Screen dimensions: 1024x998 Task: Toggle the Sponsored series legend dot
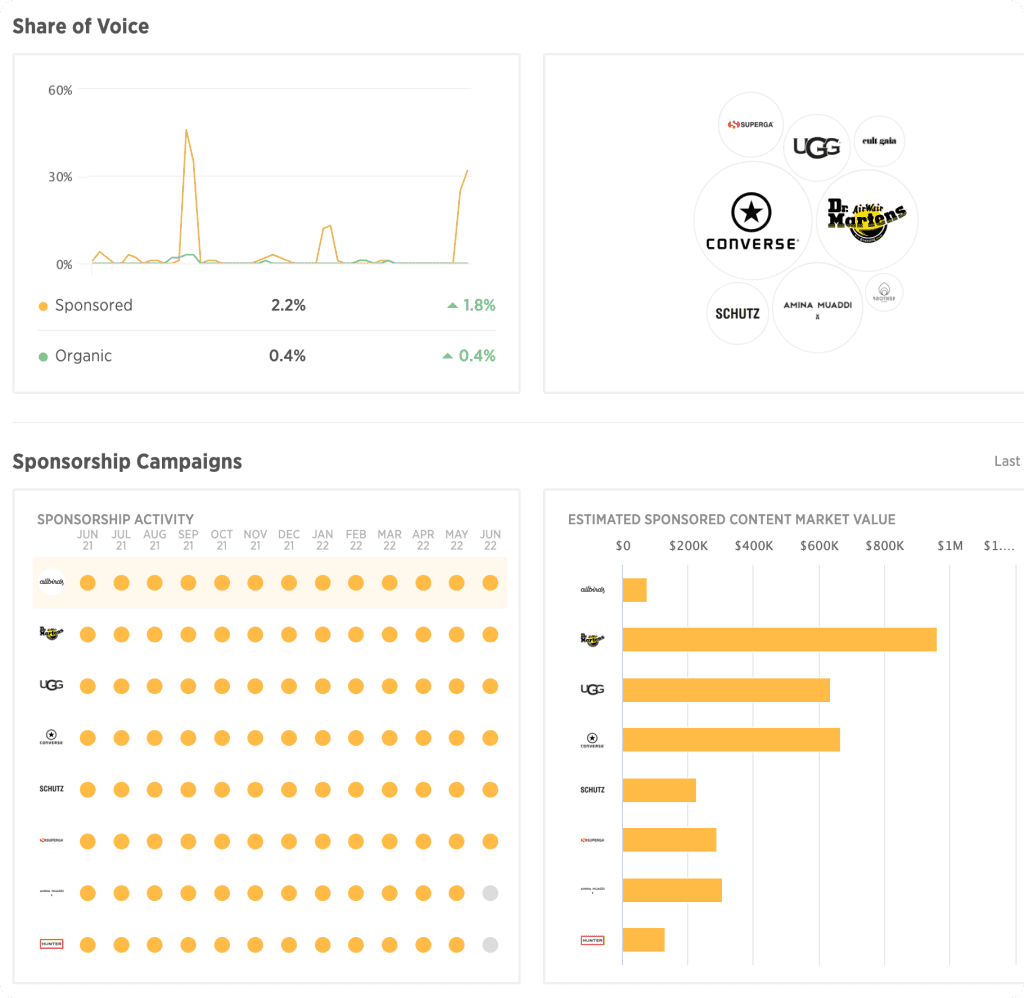[x=43, y=306]
